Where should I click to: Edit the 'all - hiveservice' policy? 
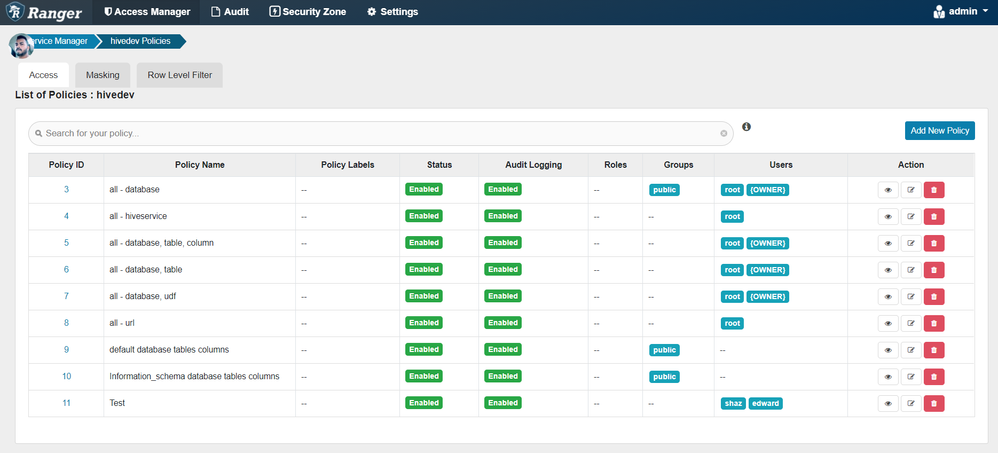point(911,216)
